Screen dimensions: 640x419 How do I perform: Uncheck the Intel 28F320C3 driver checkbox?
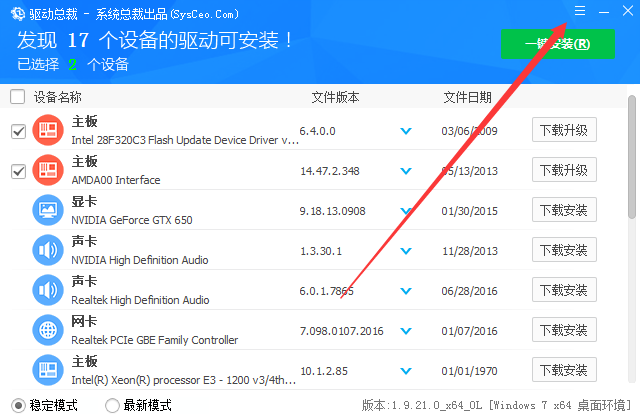pyautogui.click(x=17, y=131)
